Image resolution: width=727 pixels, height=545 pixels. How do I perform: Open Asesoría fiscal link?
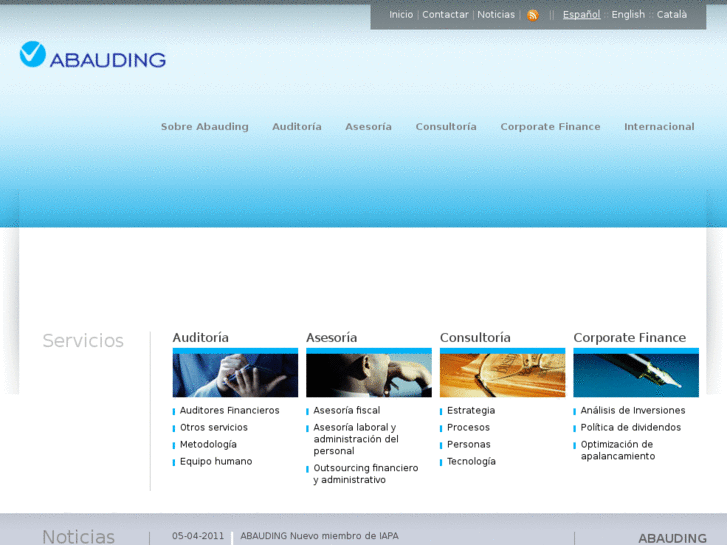click(x=347, y=410)
